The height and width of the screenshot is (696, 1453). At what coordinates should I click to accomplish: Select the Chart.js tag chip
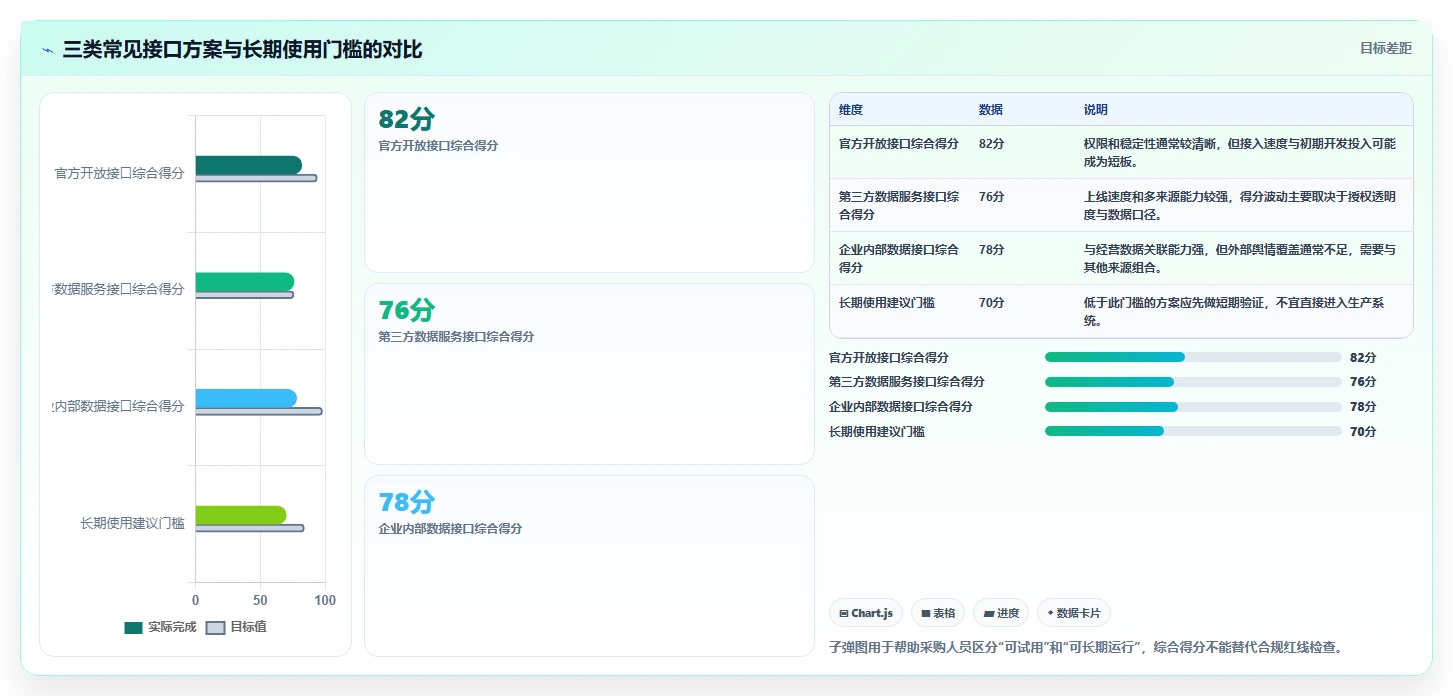[866, 613]
